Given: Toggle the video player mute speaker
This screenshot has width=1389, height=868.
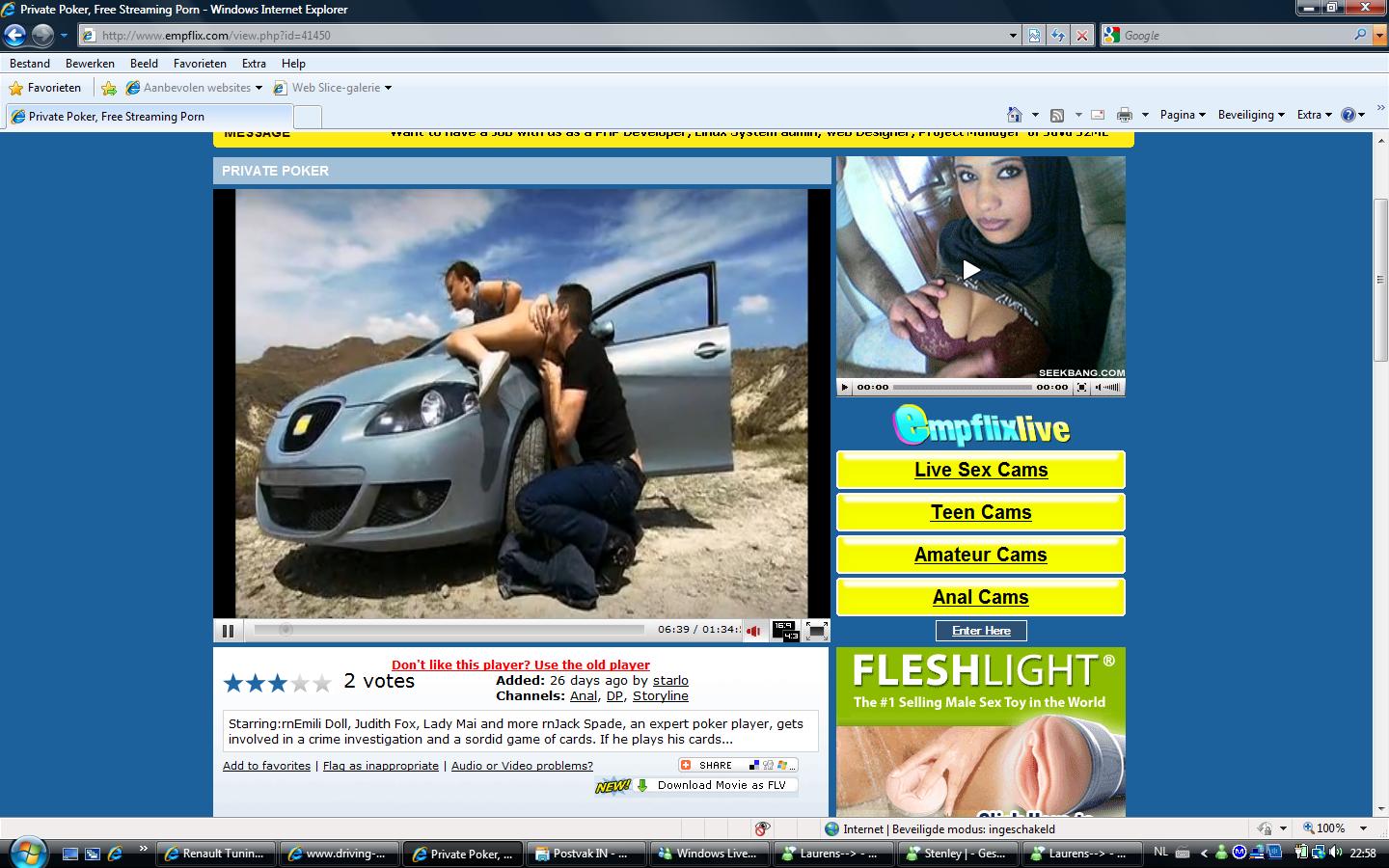Looking at the screenshot, I should coord(753,631).
